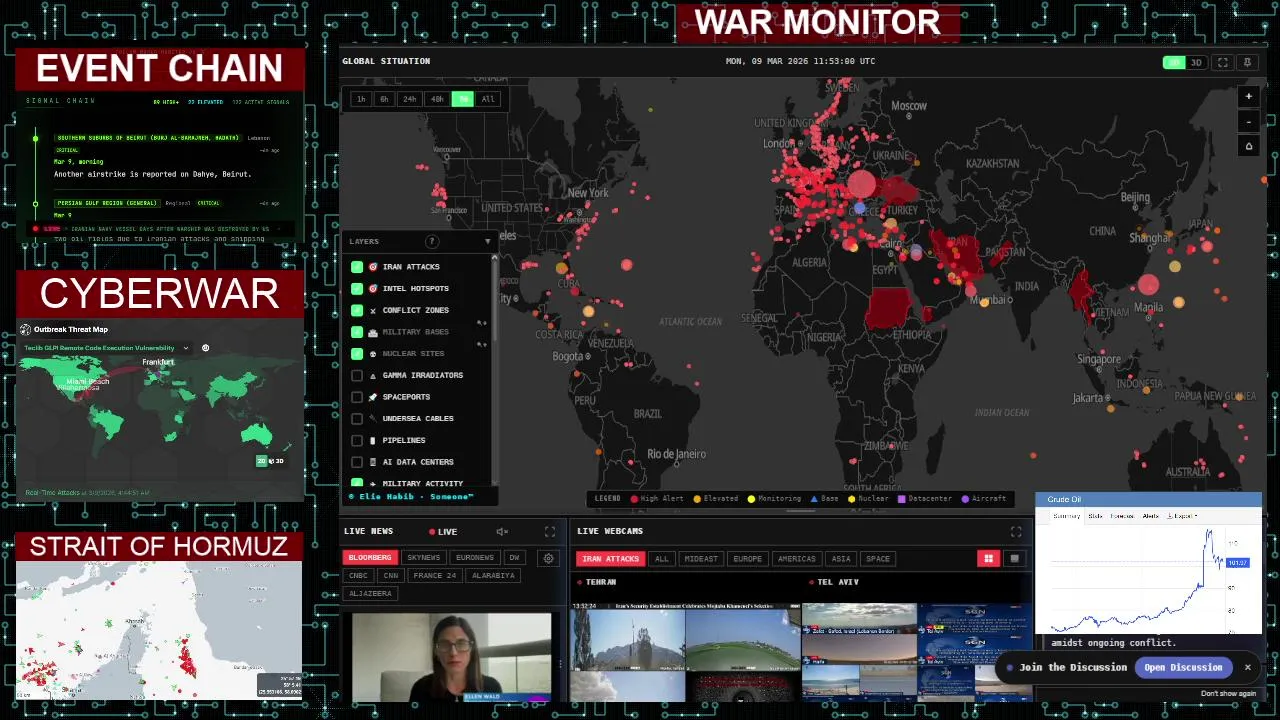Viewport: 1280px width, 720px height.
Task: Click the Live indicator in Live News
Action: pos(443,531)
